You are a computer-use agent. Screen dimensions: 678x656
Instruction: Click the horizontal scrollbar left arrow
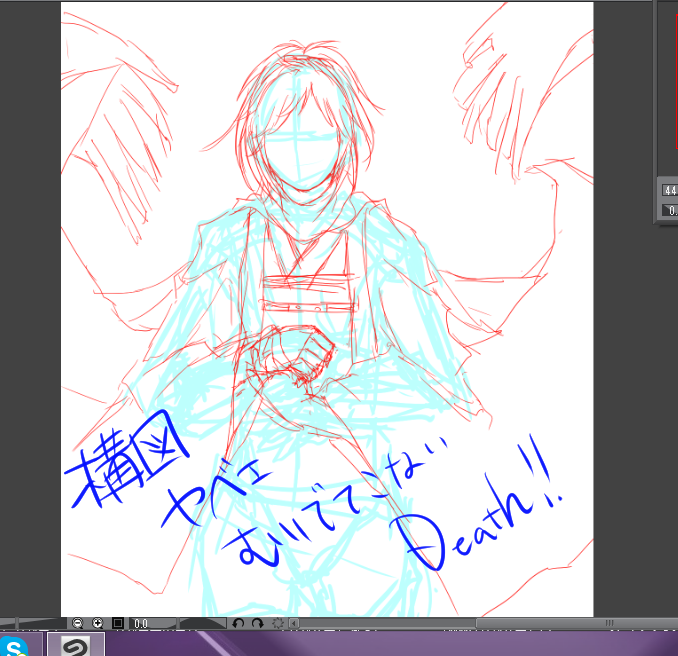coord(294,623)
